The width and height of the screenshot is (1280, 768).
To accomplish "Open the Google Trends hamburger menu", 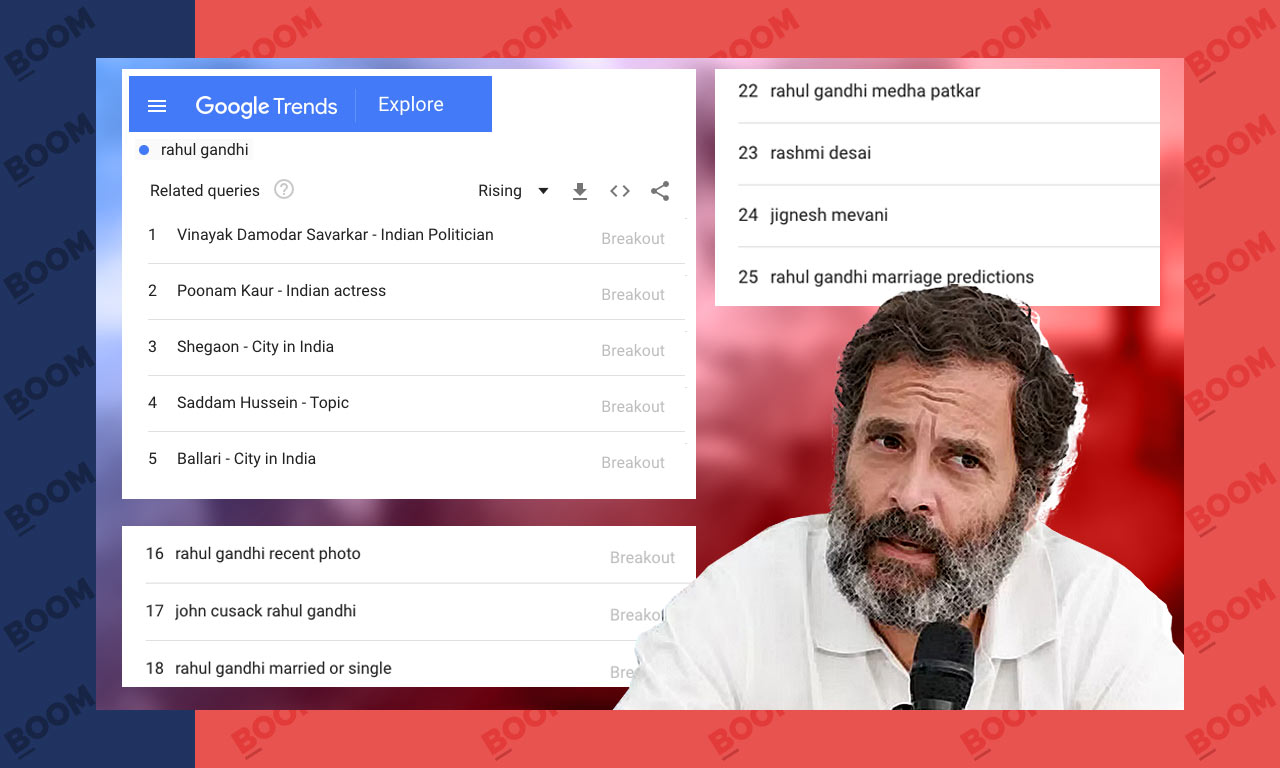I will tap(157, 105).
